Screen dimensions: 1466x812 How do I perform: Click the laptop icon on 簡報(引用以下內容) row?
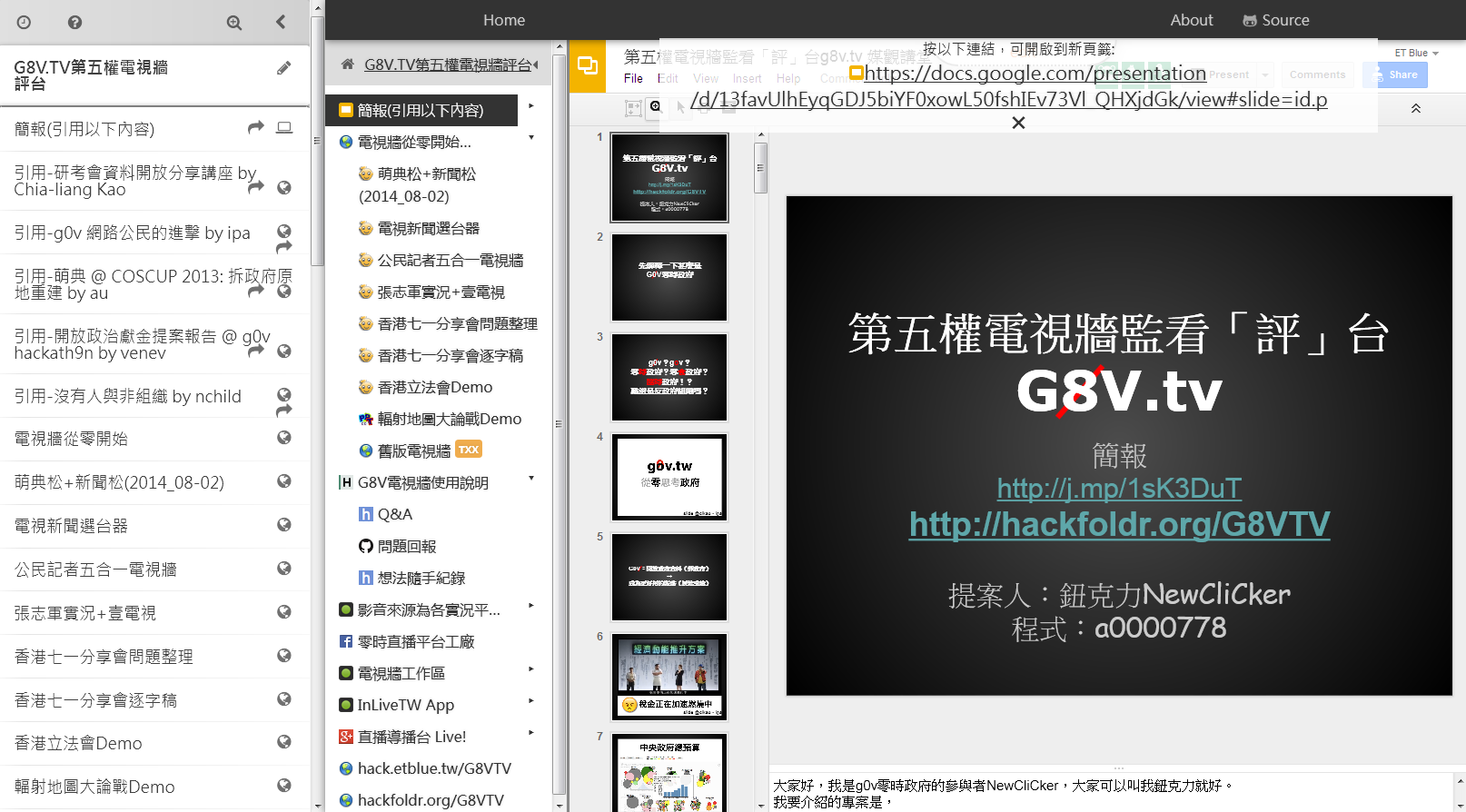click(x=284, y=128)
